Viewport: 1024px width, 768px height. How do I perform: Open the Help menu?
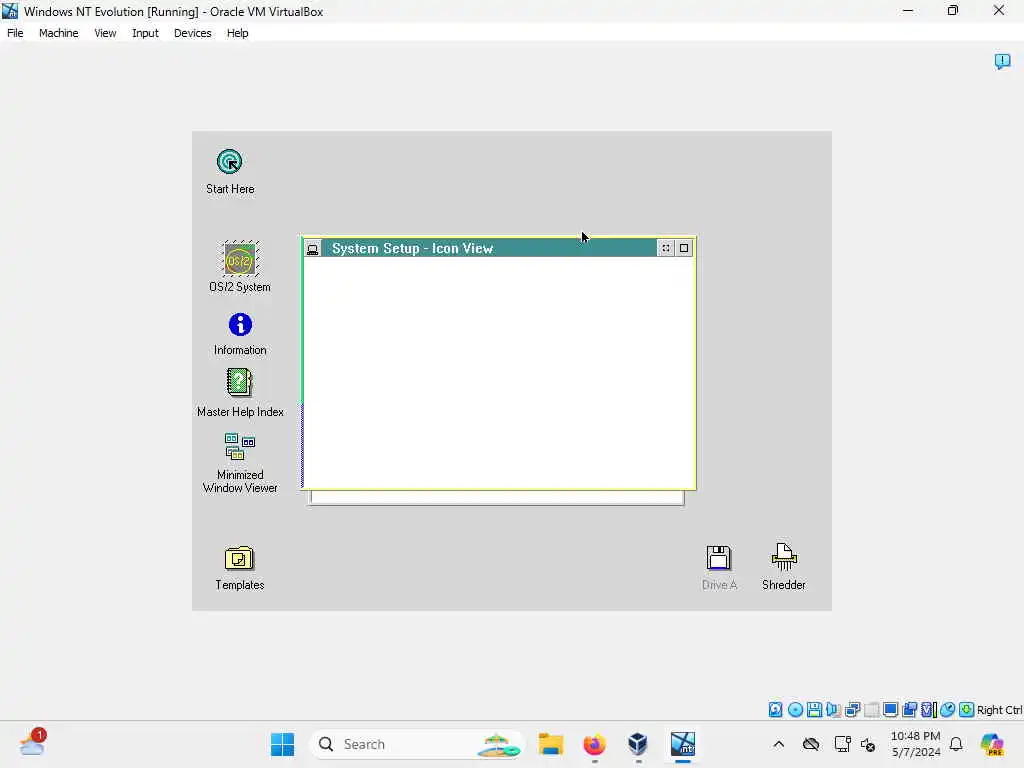pyautogui.click(x=238, y=33)
